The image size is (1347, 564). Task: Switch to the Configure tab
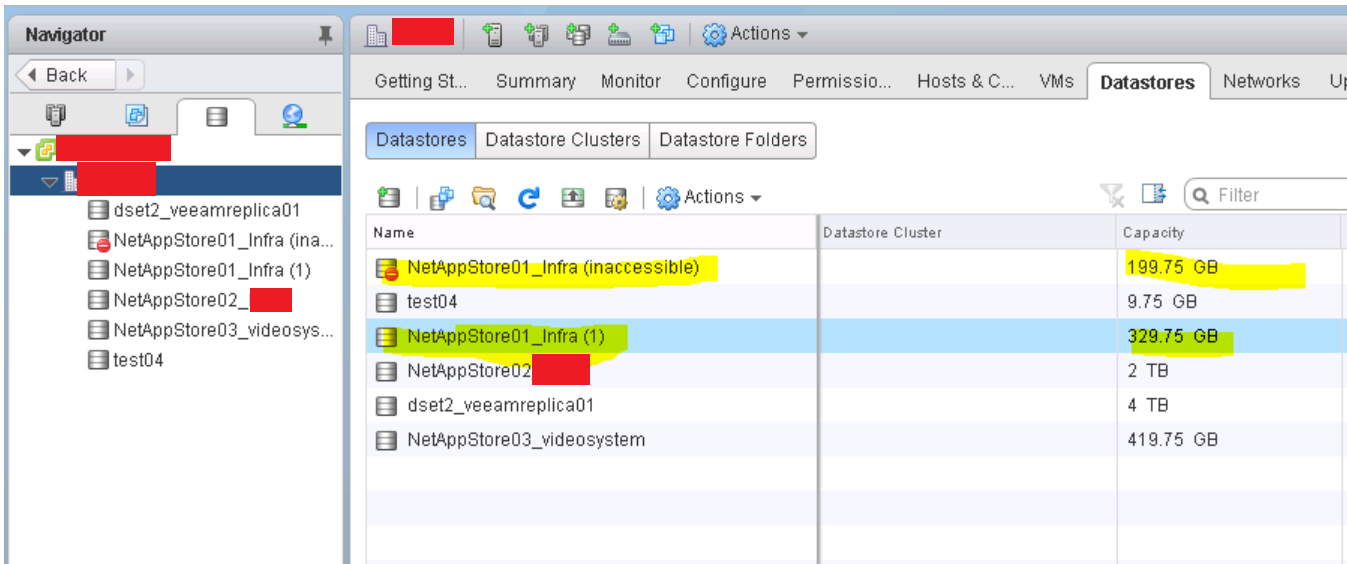[x=727, y=82]
